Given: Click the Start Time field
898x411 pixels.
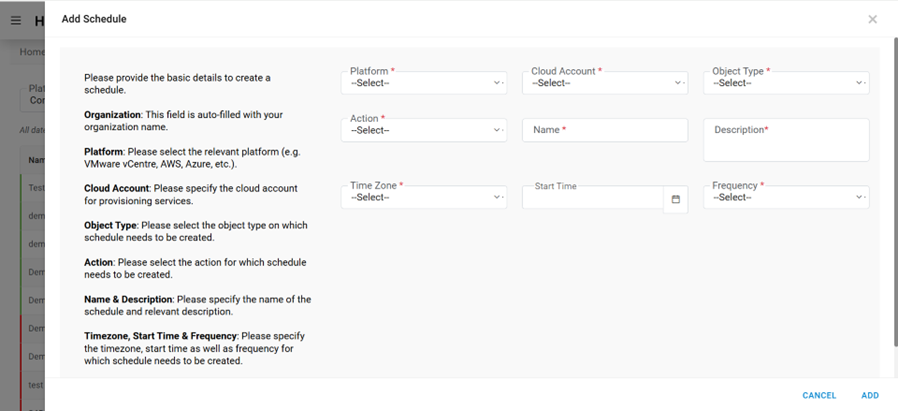Looking at the screenshot, I should (592, 198).
